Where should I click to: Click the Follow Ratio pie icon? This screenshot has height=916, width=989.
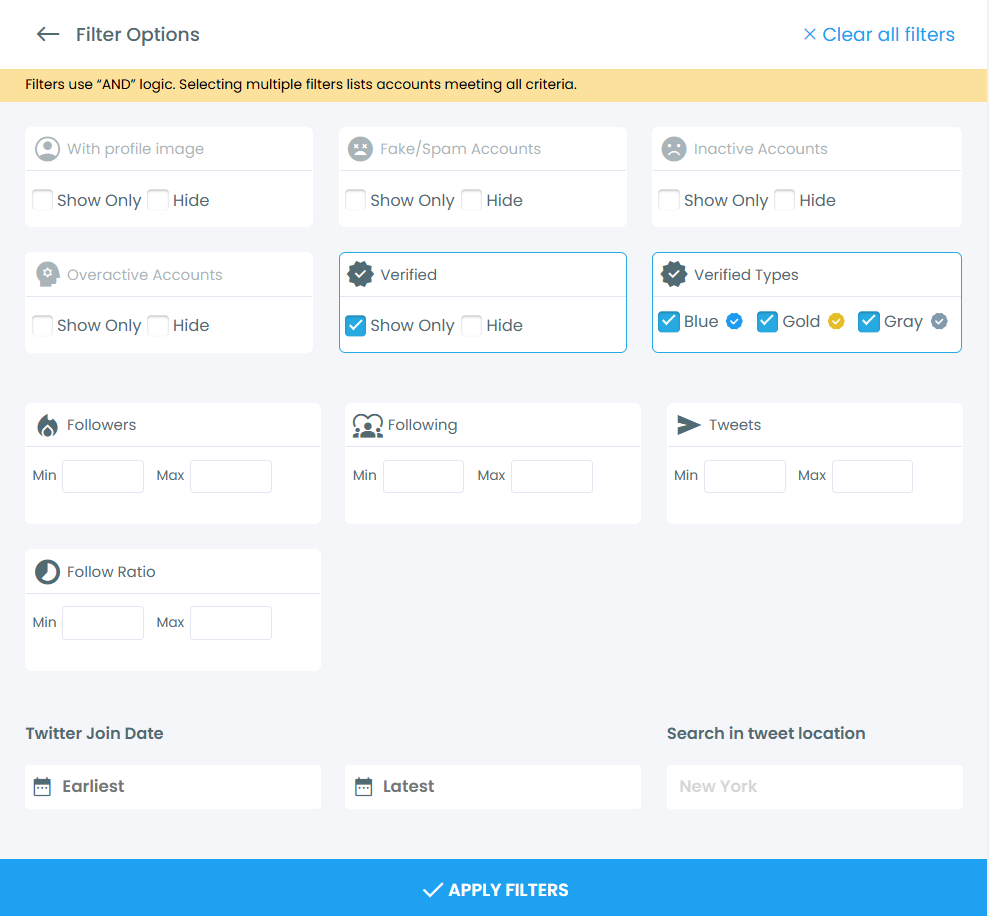pos(47,572)
